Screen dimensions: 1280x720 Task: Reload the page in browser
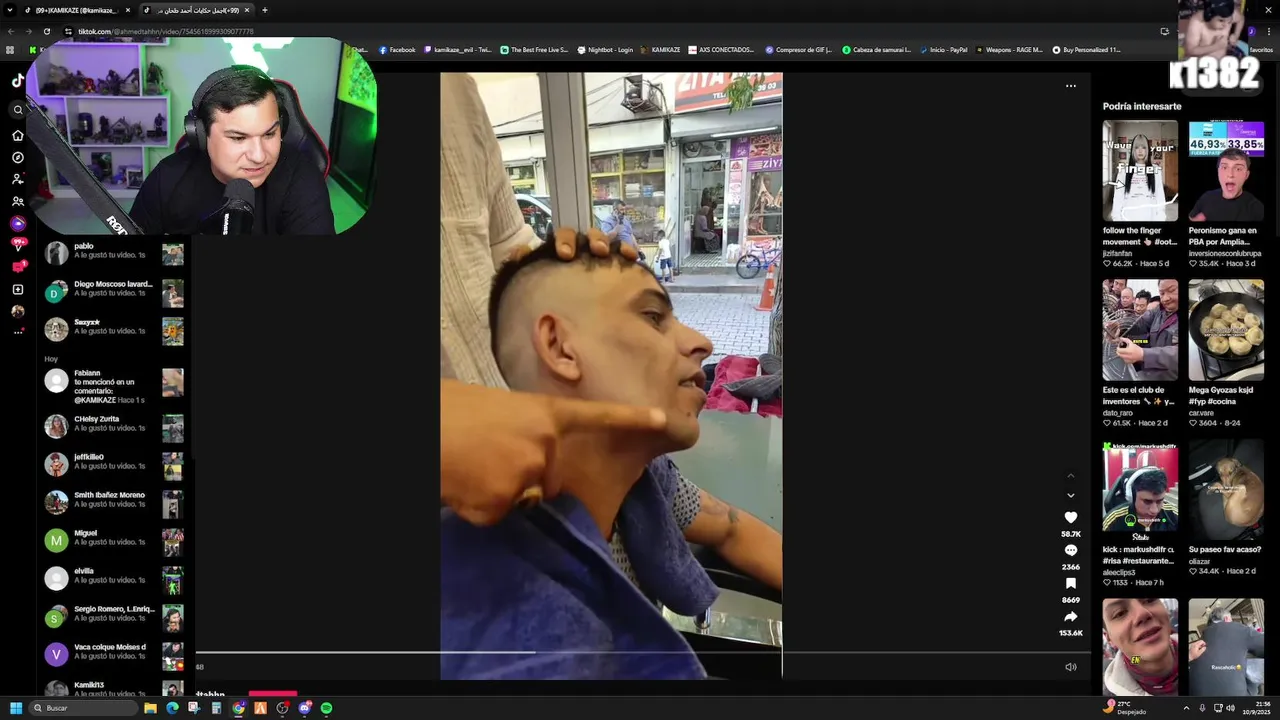[46, 31]
